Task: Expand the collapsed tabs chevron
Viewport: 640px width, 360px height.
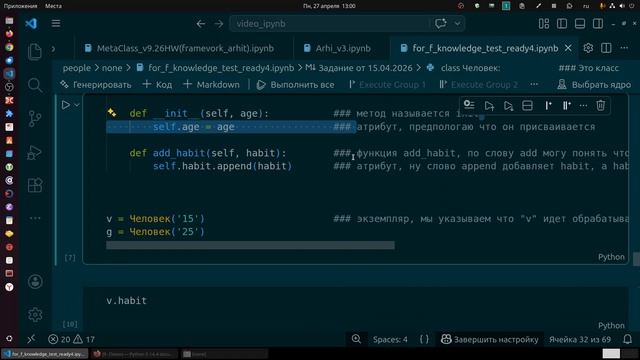Action: [53, 49]
